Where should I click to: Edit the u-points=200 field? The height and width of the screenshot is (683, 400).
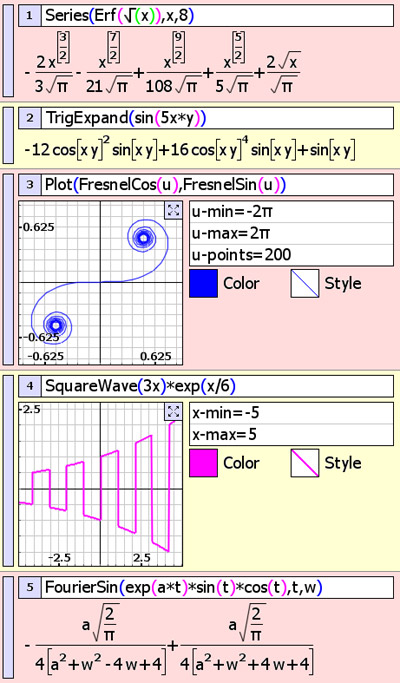[x=292, y=255]
